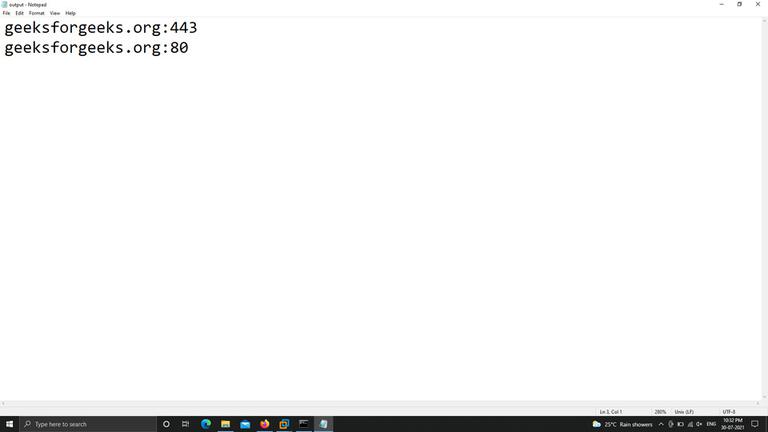Click the taskbar search box

[88, 424]
